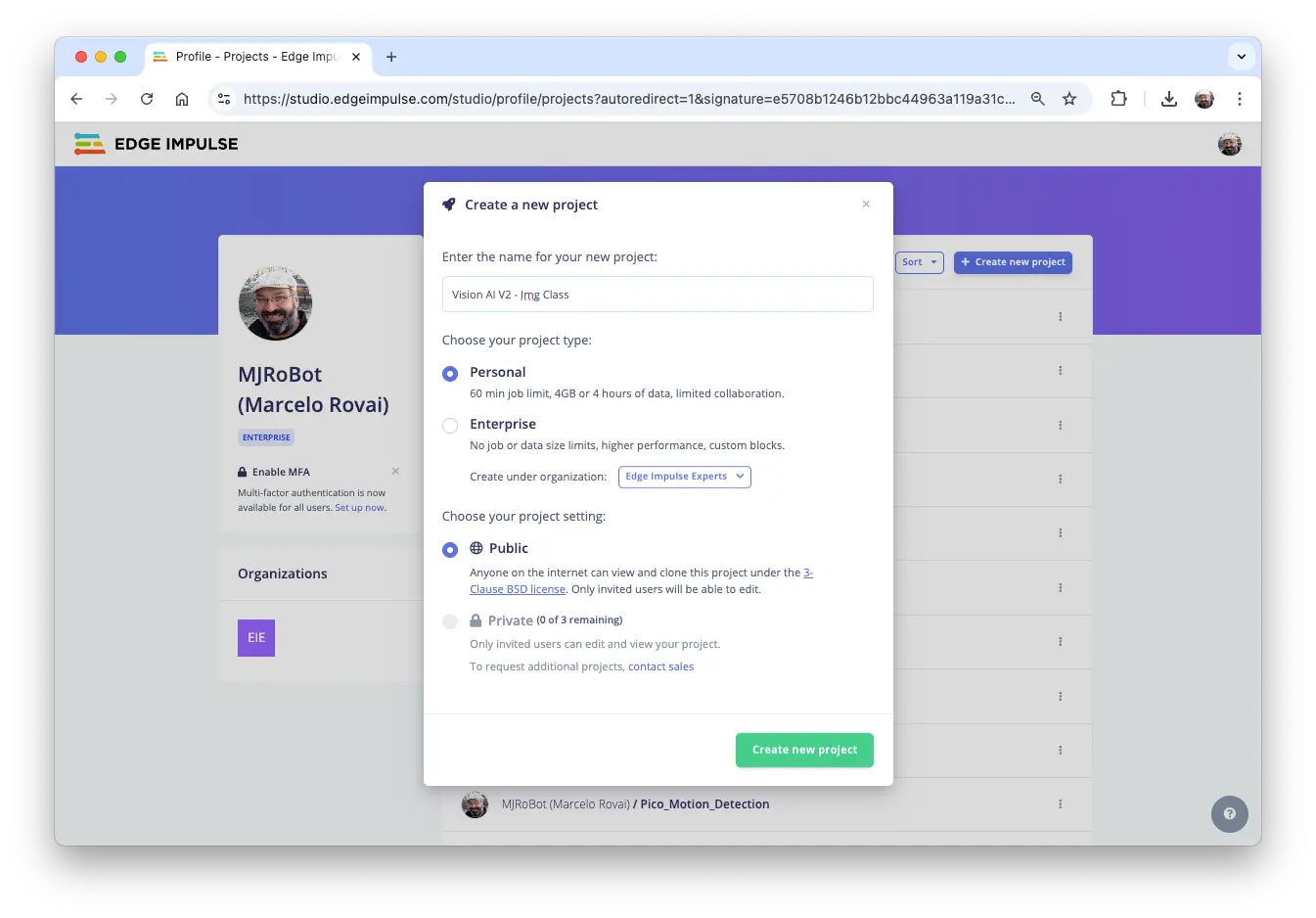
Task: Select the Personal project type
Action: pyautogui.click(x=450, y=374)
